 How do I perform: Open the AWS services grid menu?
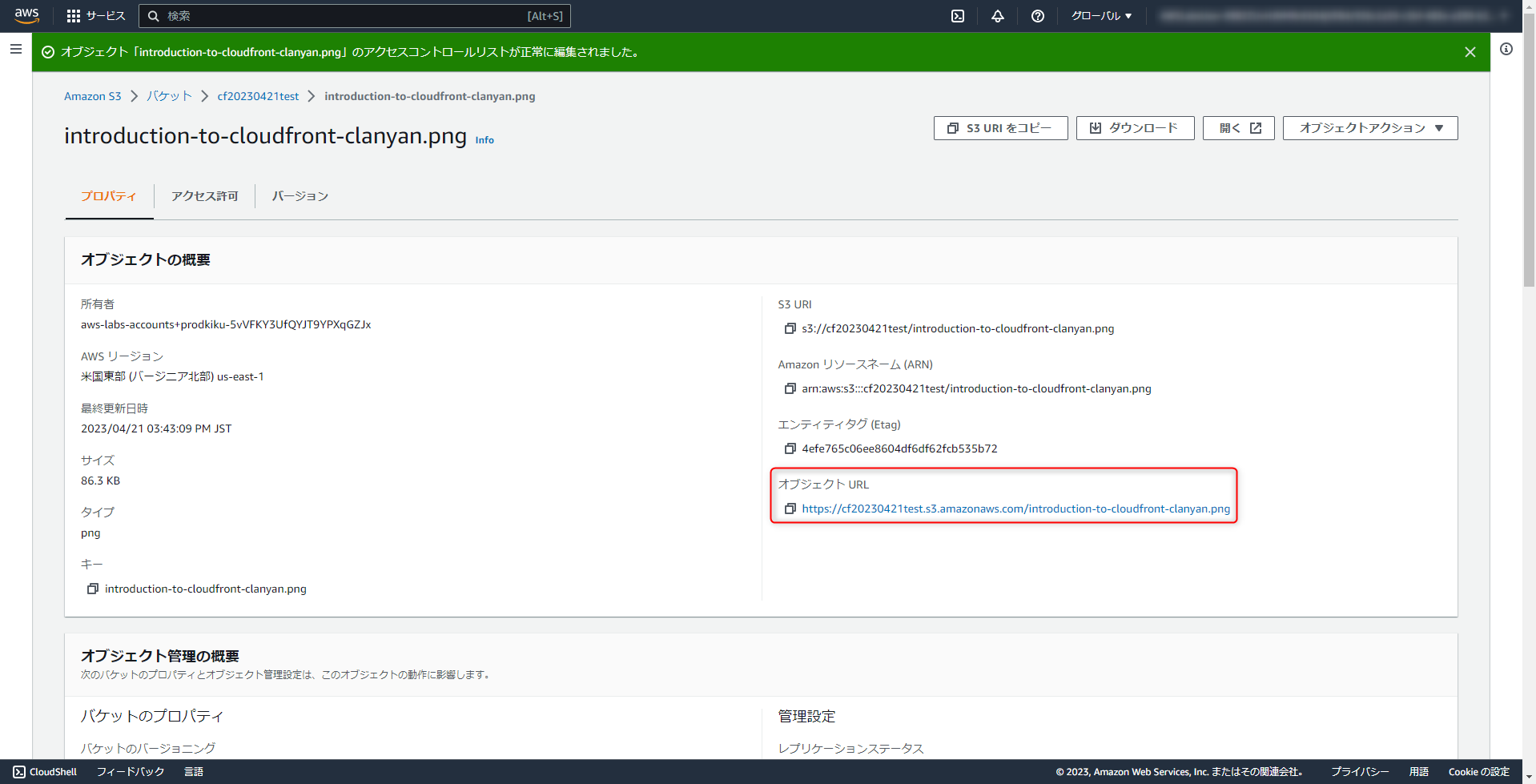pyautogui.click(x=74, y=15)
